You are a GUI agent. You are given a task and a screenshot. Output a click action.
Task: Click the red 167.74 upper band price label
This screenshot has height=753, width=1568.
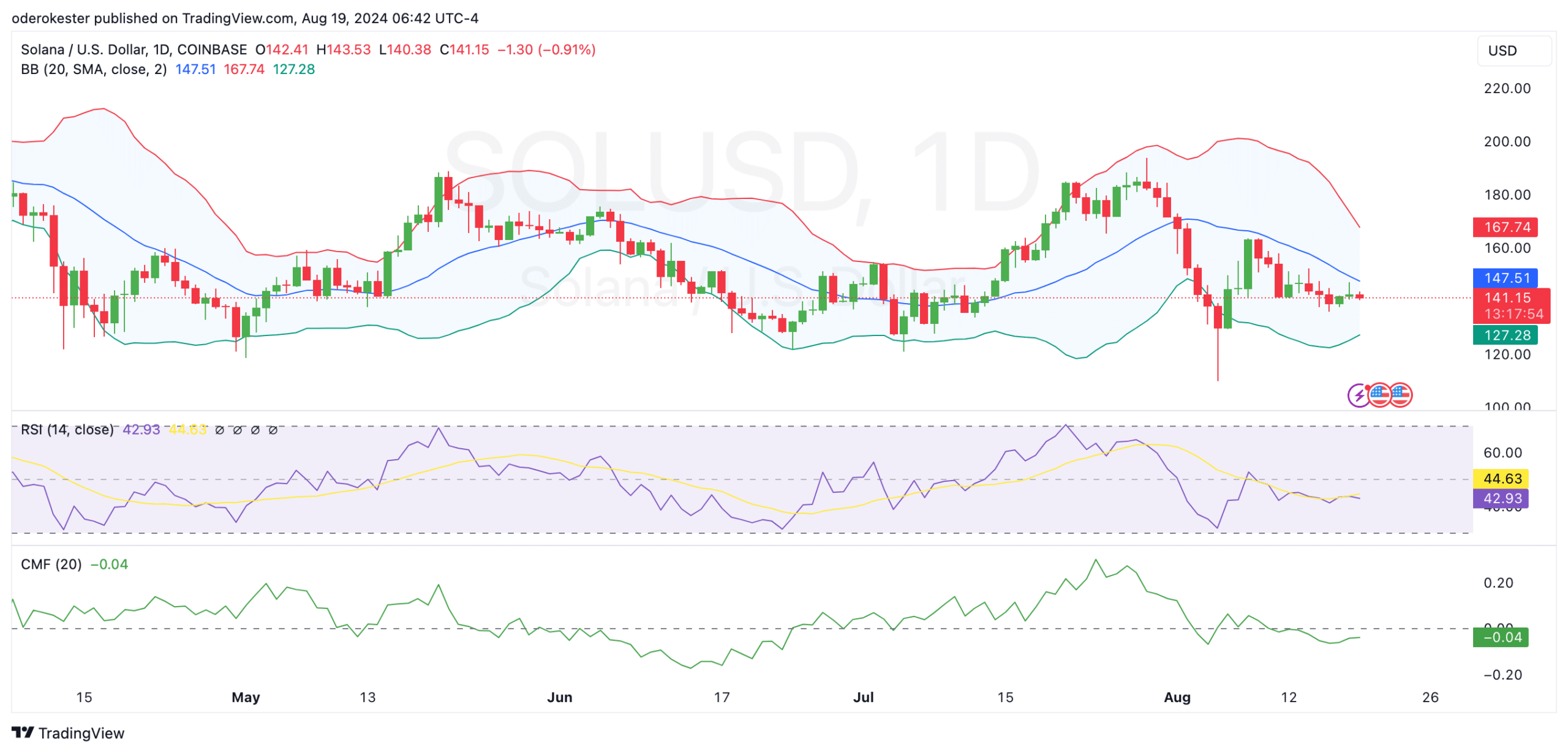click(1506, 227)
